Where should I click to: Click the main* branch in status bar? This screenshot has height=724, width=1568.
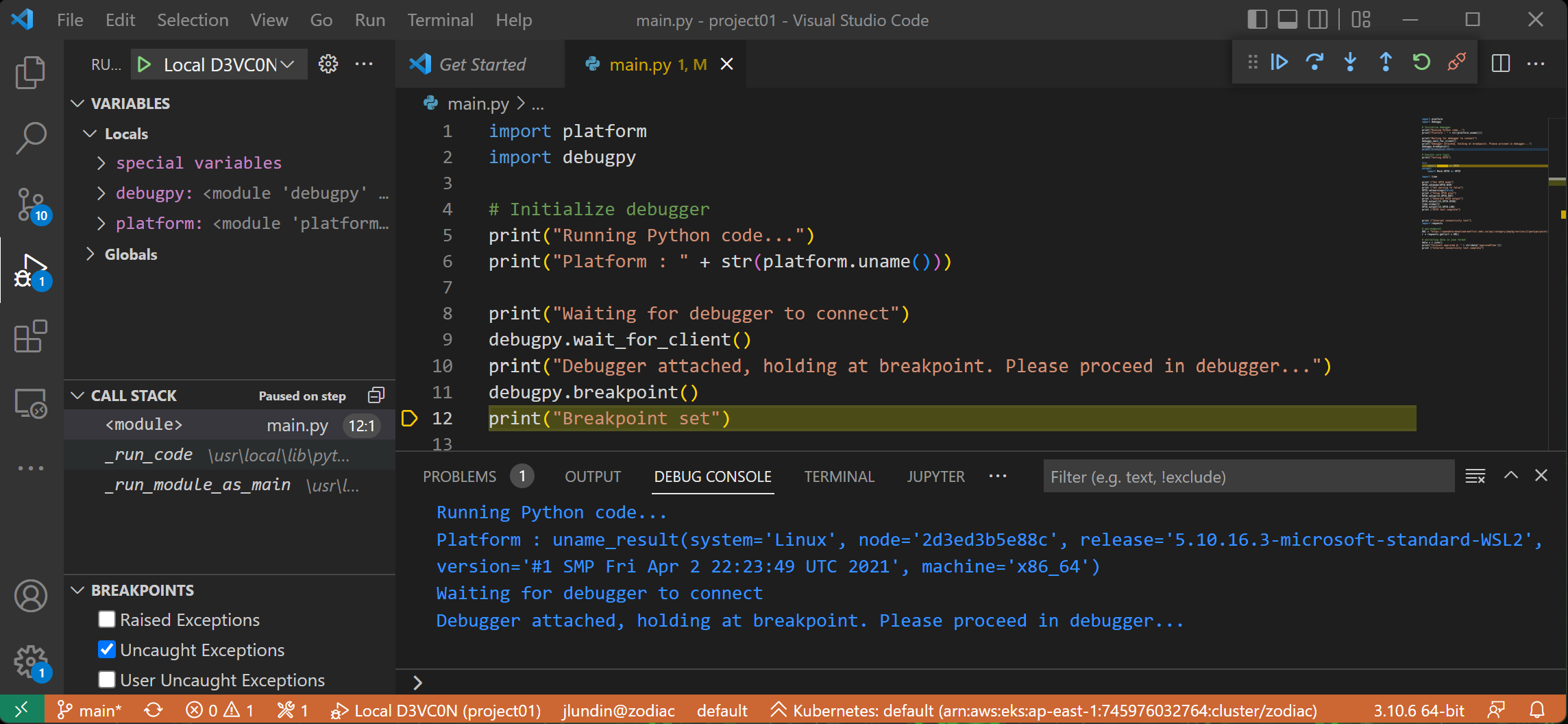tap(90, 711)
